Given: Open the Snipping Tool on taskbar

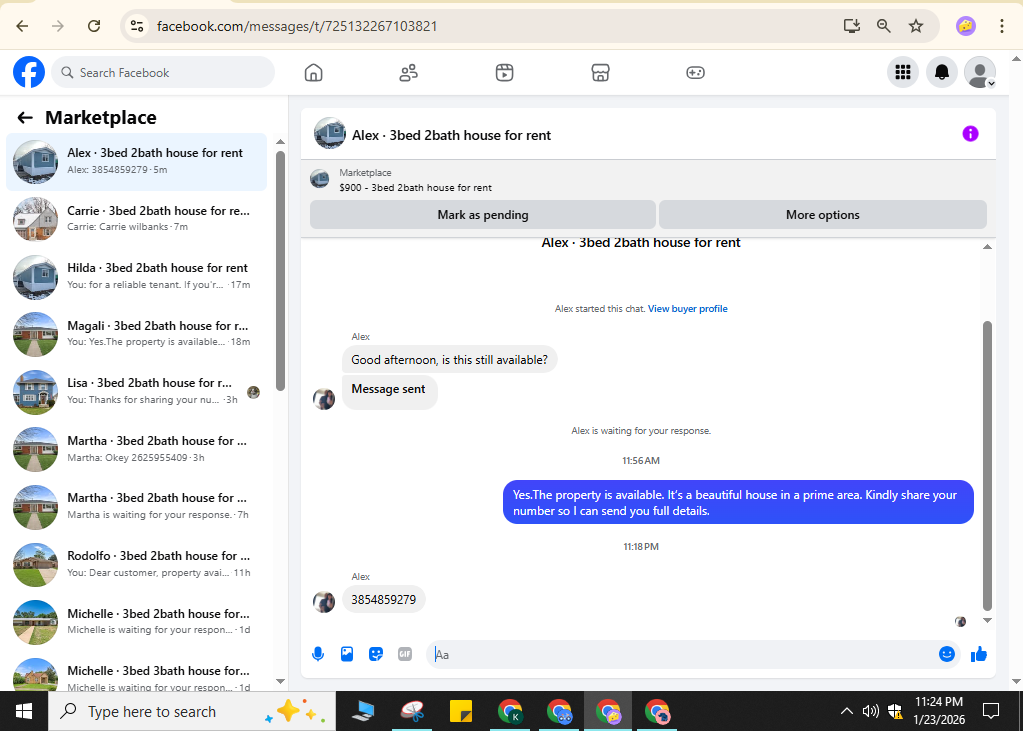Looking at the screenshot, I should (x=412, y=711).
